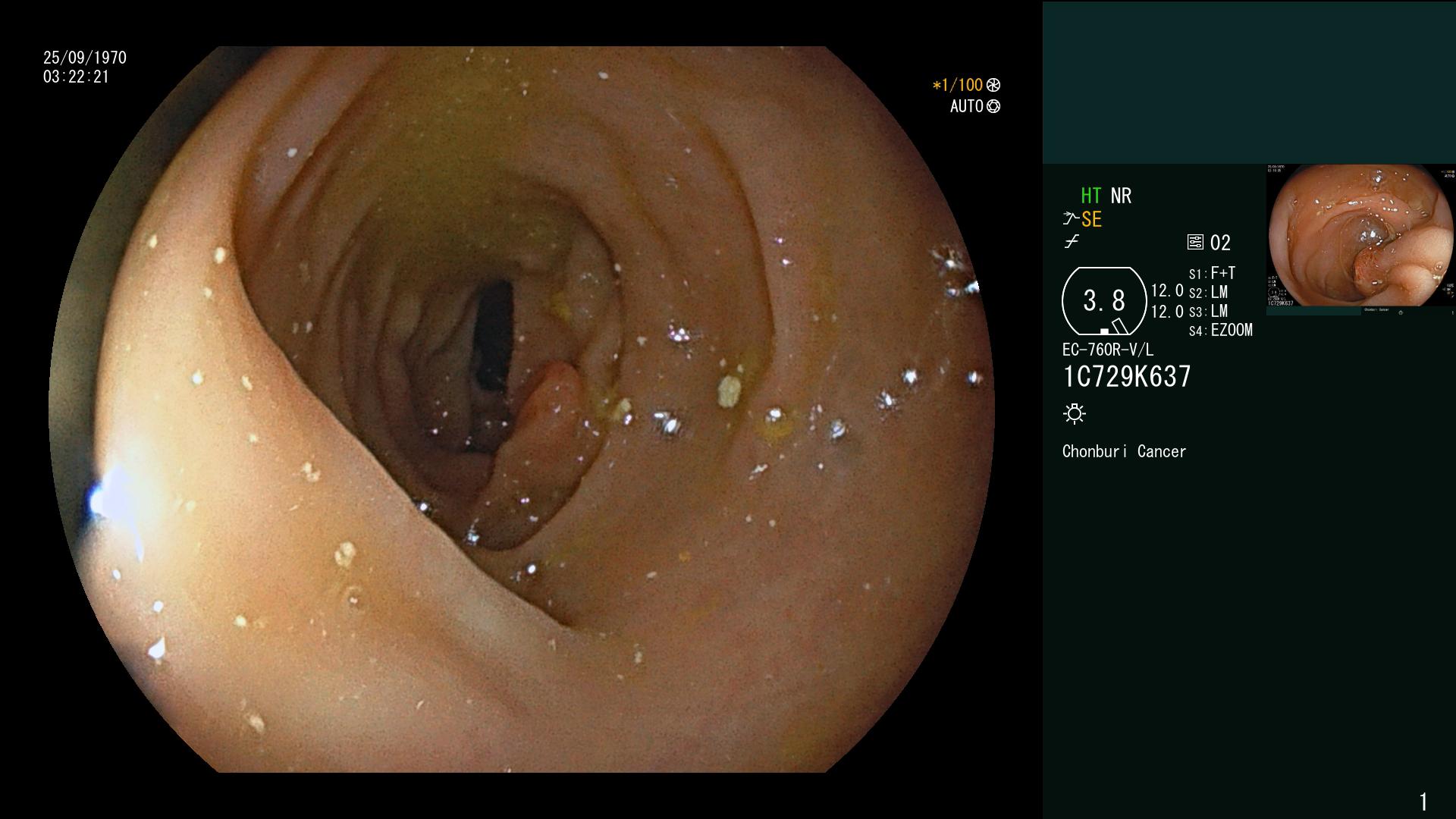Click the S4: EZOOM switch assignment
Viewport: 1456px width, 819px height.
pyautogui.click(x=1220, y=331)
